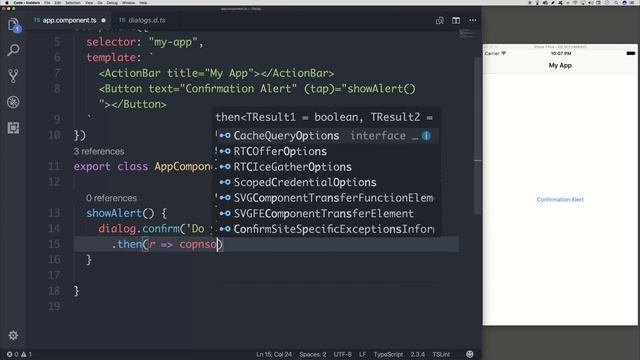Click the My App title in simulator
The width and height of the screenshot is (640, 360).
(560, 65)
